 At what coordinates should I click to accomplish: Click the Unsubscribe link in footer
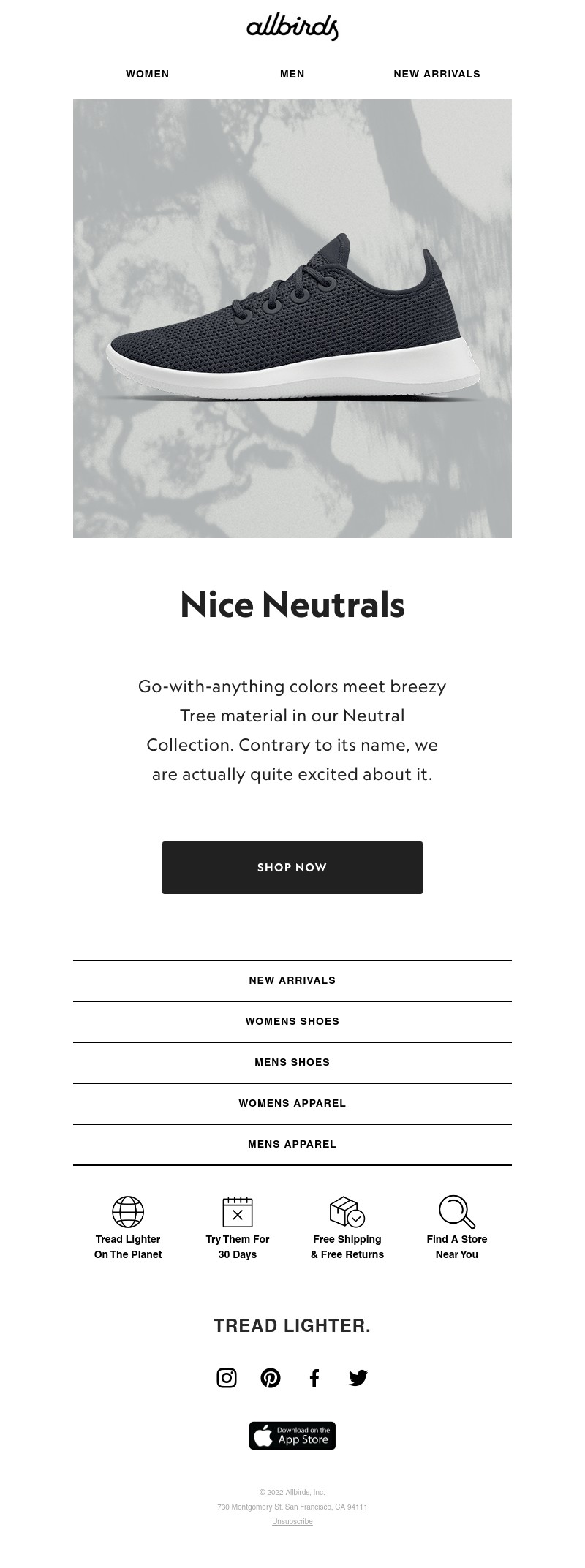click(292, 1521)
